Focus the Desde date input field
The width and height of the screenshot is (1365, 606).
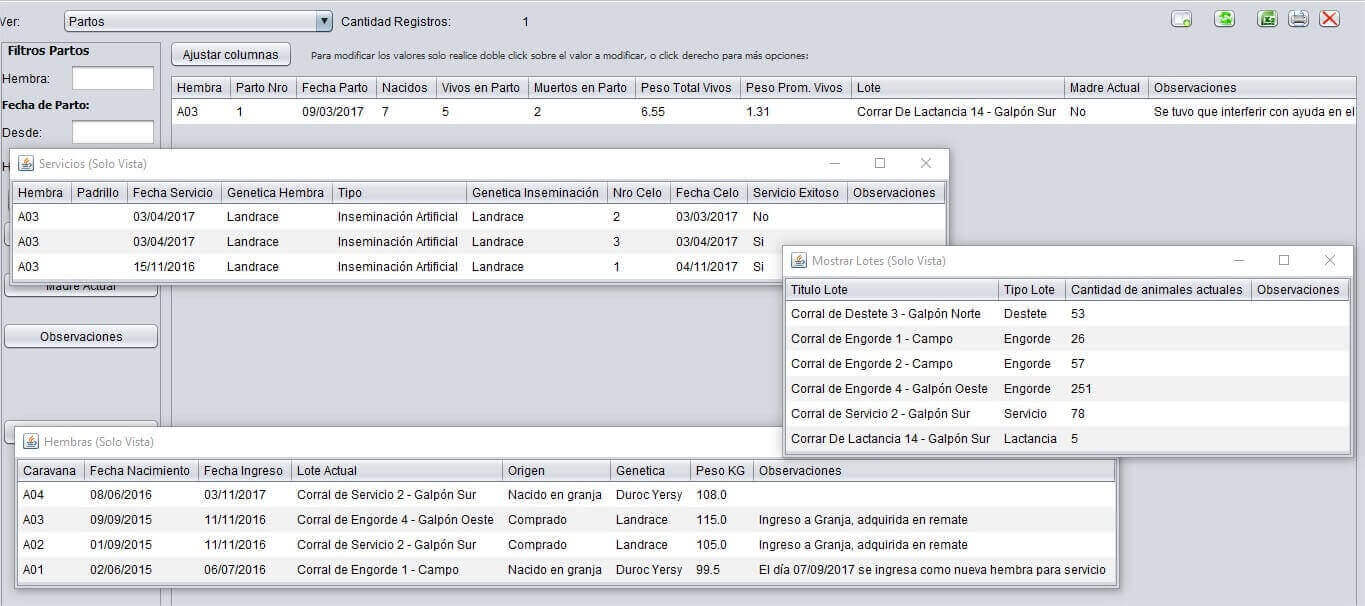point(113,132)
